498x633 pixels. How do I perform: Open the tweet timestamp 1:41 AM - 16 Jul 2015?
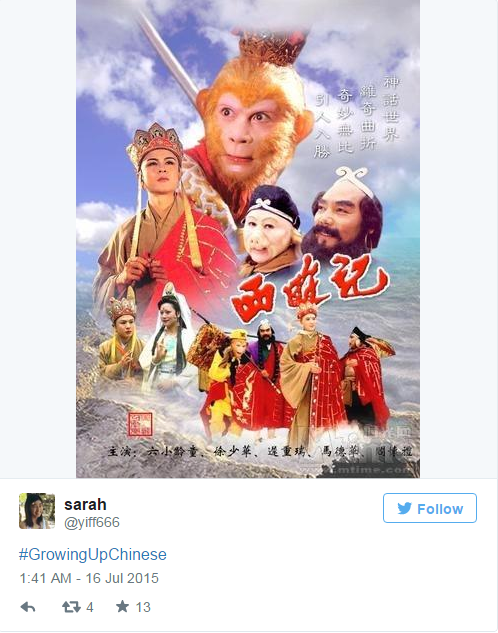[89, 578]
